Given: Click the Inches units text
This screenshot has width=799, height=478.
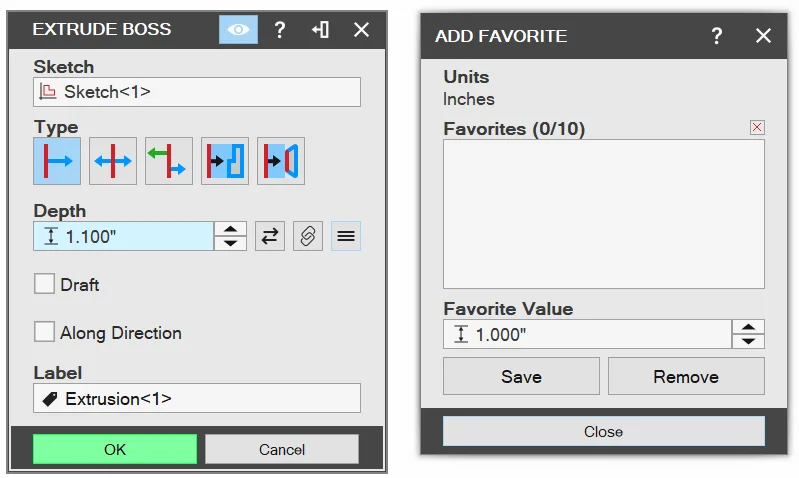Looking at the screenshot, I should 469,99.
